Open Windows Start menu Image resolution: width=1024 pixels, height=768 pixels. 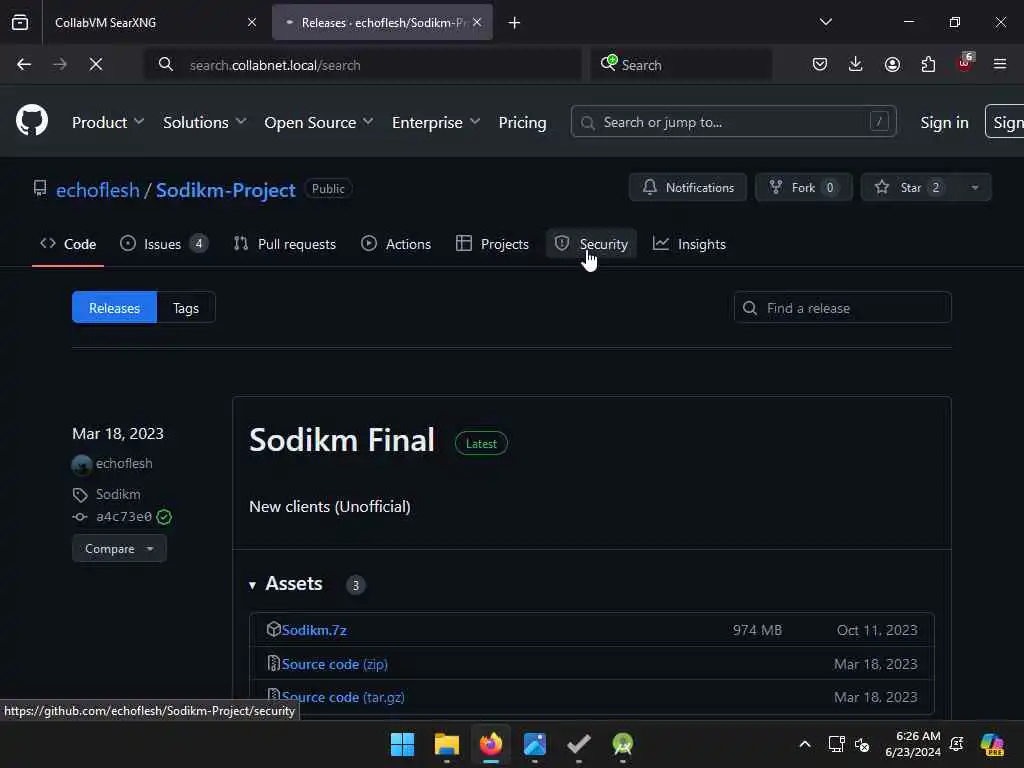(402, 744)
